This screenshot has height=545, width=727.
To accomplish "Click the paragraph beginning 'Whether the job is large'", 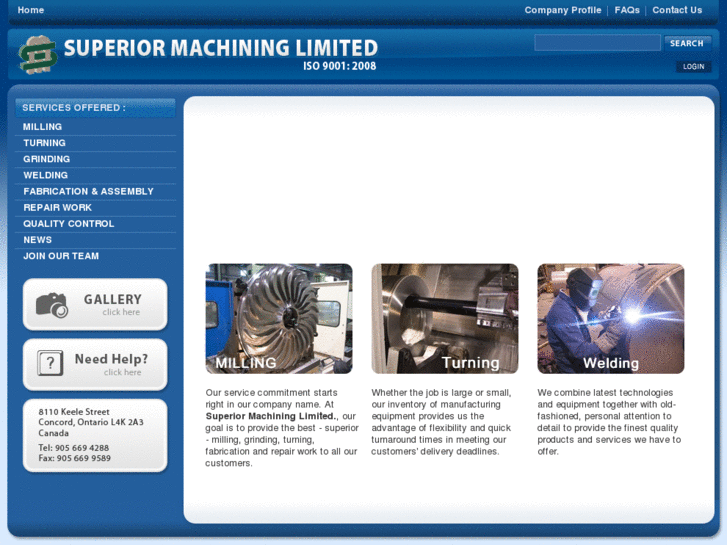I will point(441,422).
